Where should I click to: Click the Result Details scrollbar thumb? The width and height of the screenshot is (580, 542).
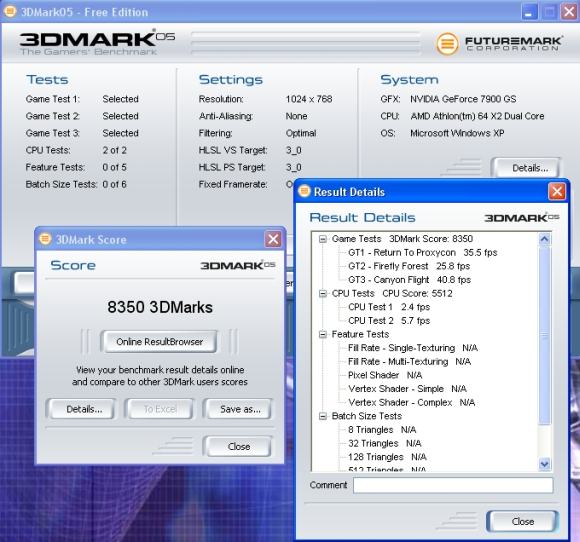pos(544,335)
